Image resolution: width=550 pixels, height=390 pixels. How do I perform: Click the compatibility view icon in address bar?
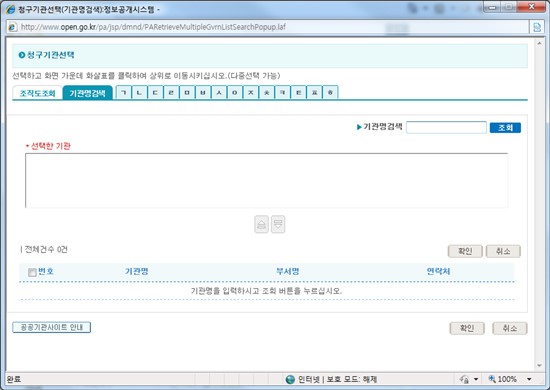pos(537,27)
